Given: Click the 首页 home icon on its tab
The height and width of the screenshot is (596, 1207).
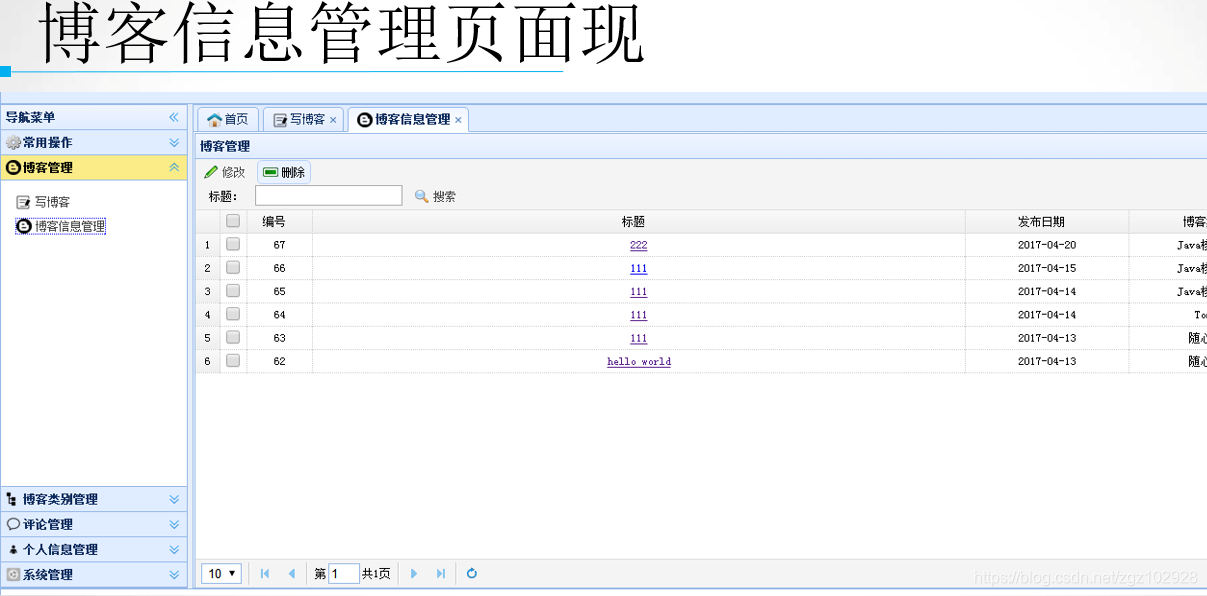Looking at the screenshot, I should (215, 119).
